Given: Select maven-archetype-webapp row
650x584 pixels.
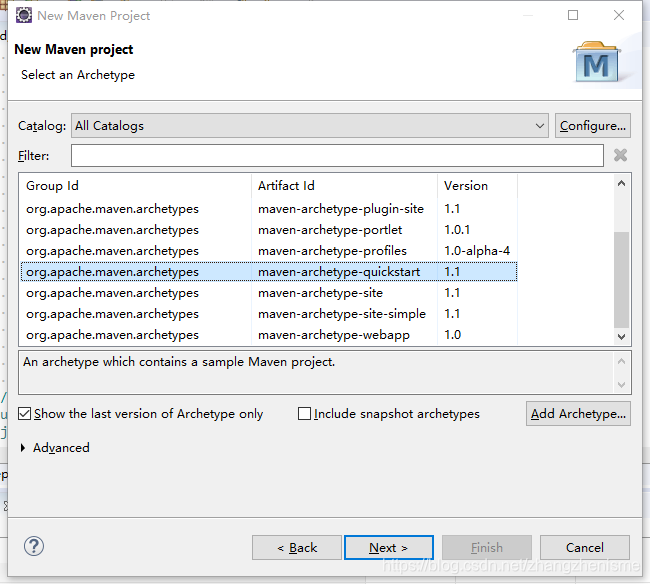Looking at the screenshot, I should point(269,335).
